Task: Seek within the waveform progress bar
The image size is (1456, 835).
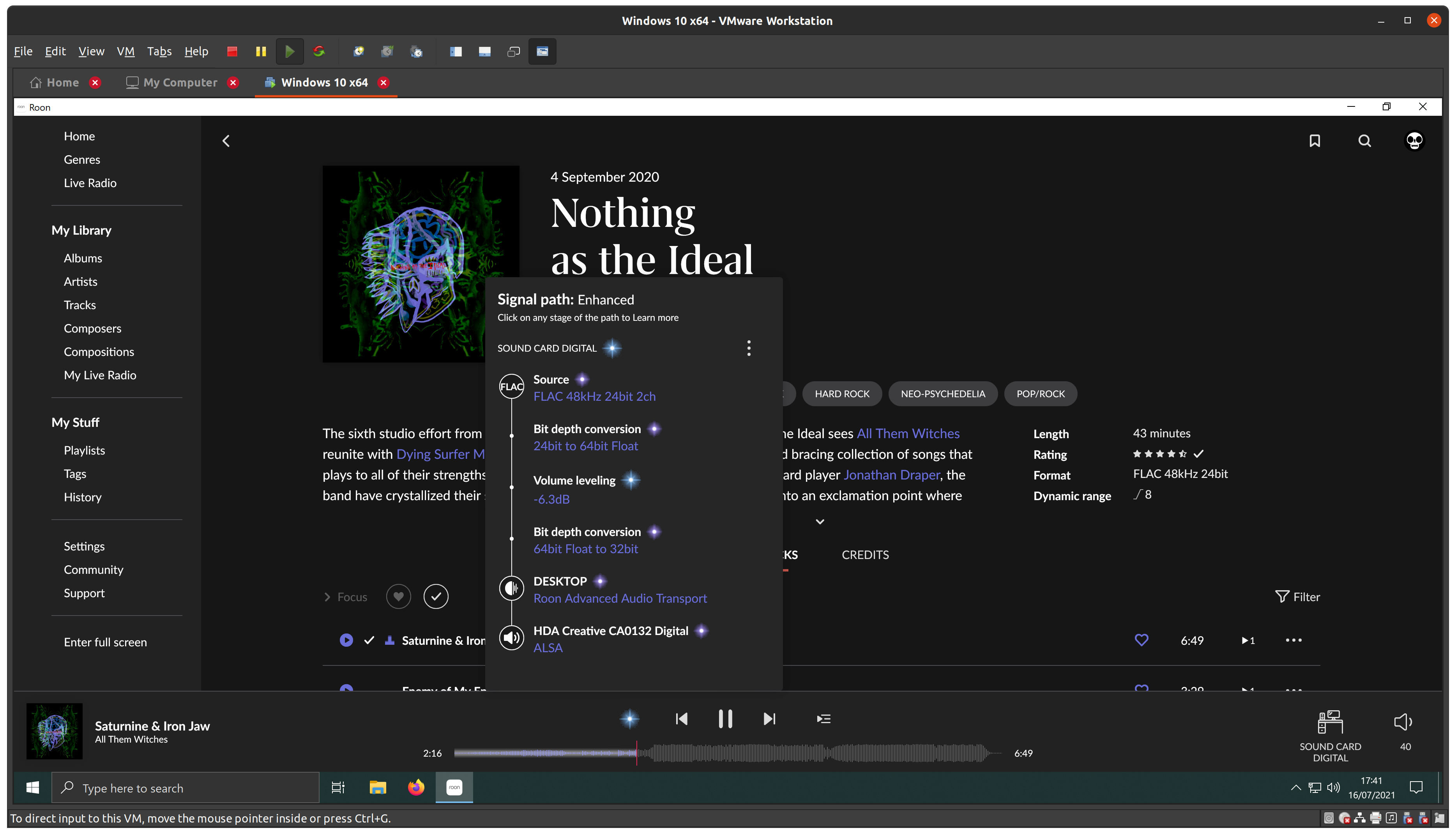Action: coord(728,753)
